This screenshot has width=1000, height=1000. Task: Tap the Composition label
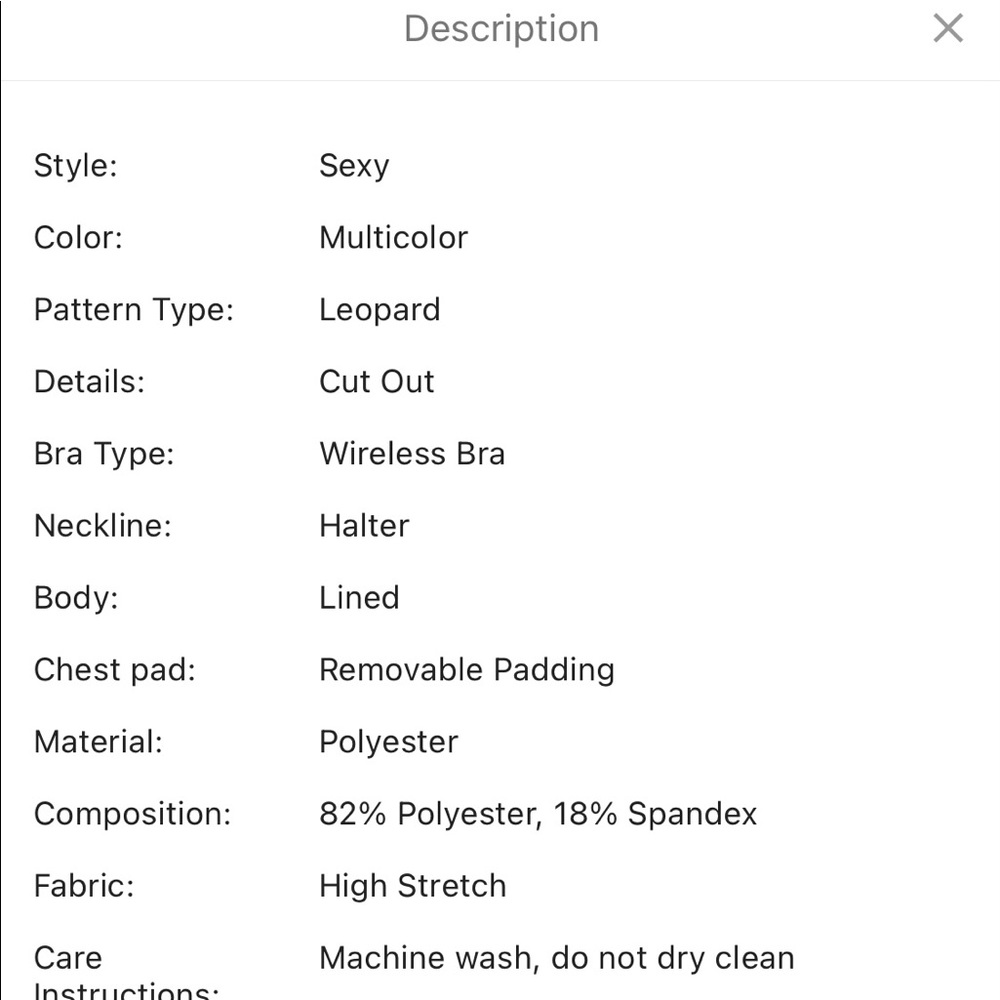pos(132,814)
